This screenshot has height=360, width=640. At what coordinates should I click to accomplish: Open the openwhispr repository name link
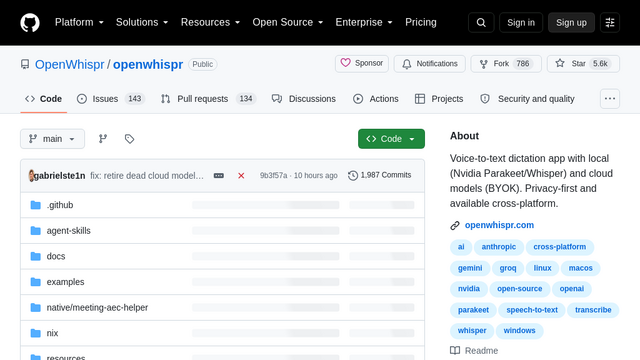tap(148, 64)
